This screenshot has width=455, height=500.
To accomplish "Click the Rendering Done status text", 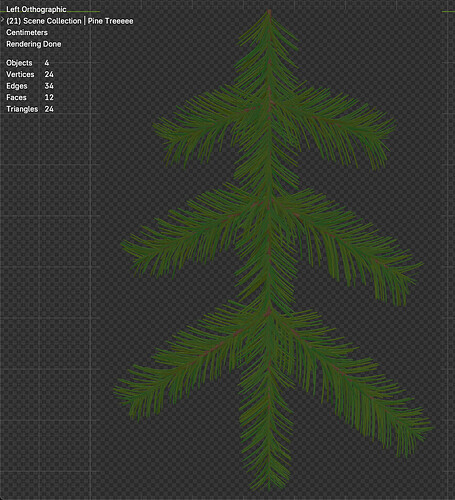I will 34,44.
